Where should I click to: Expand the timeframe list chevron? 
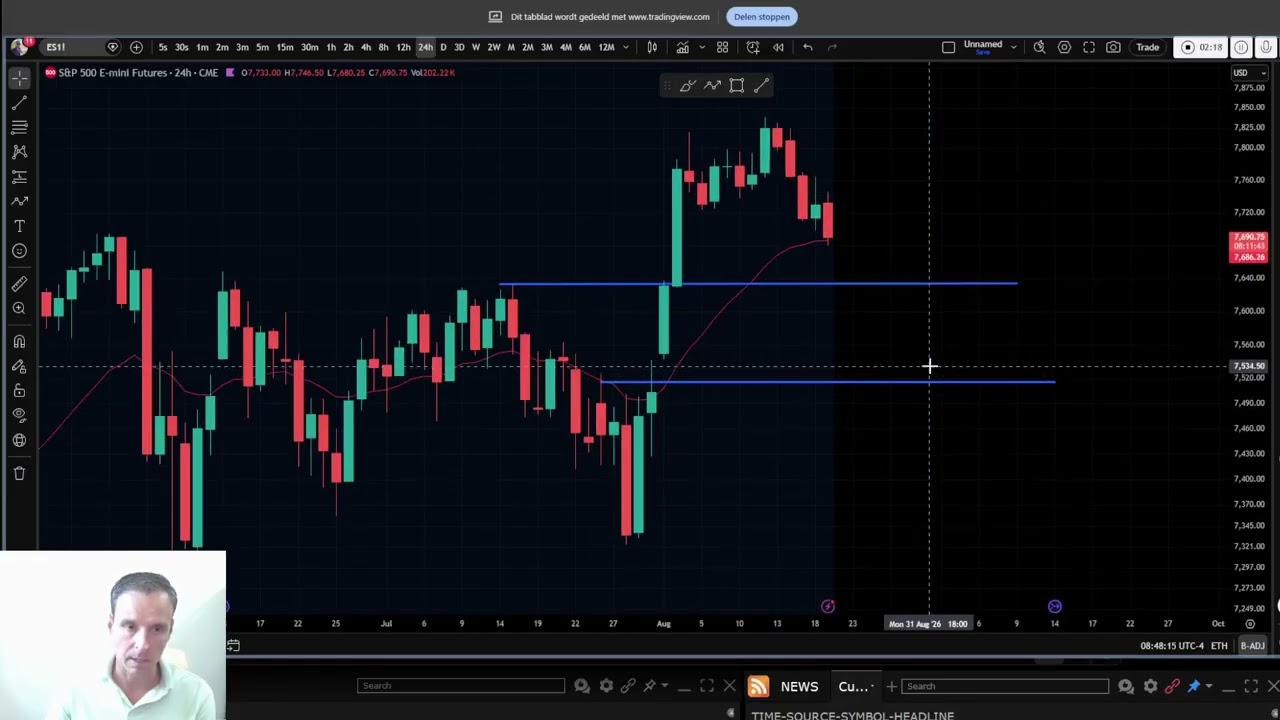[x=626, y=47]
